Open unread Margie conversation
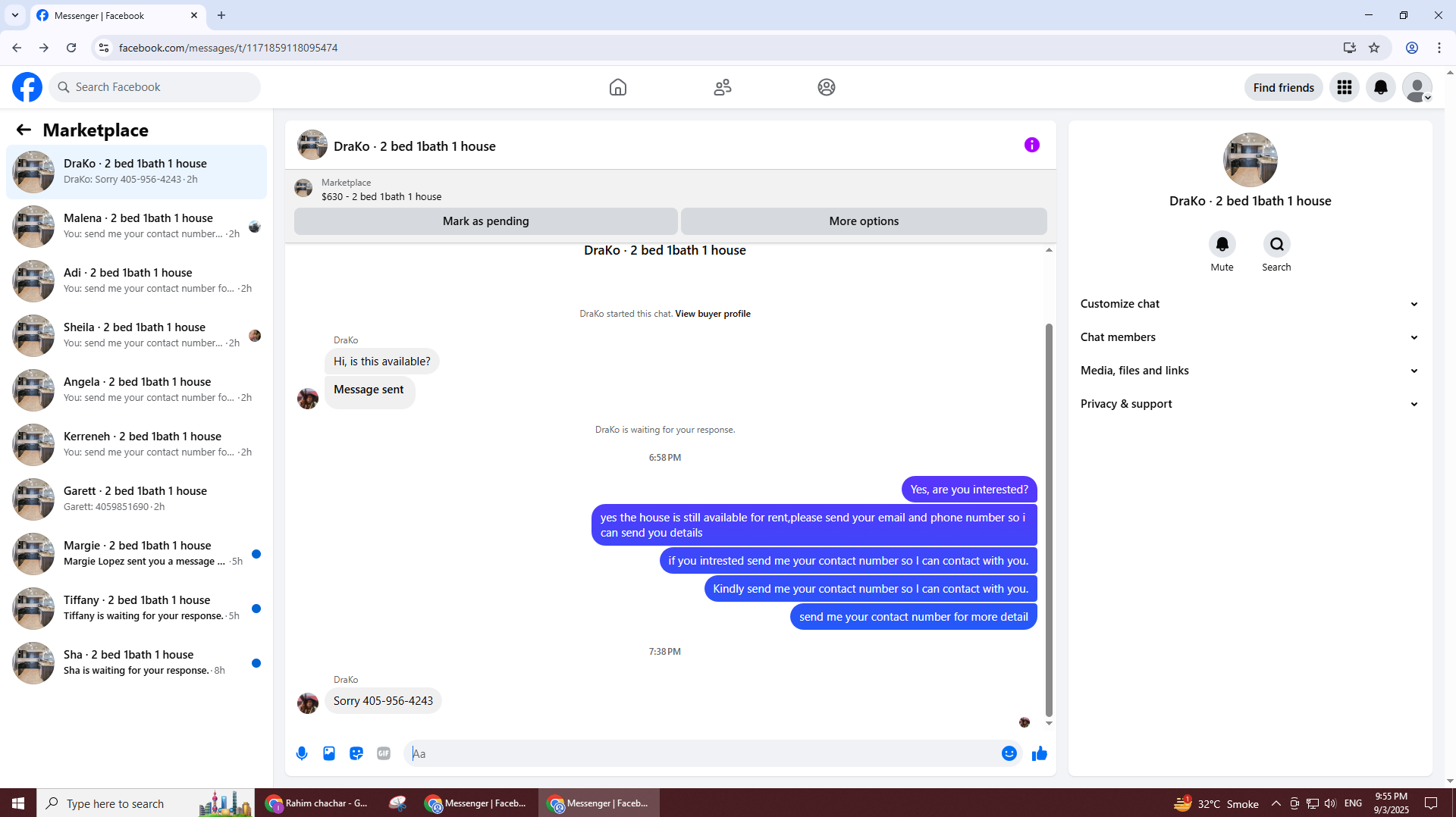 point(136,553)
